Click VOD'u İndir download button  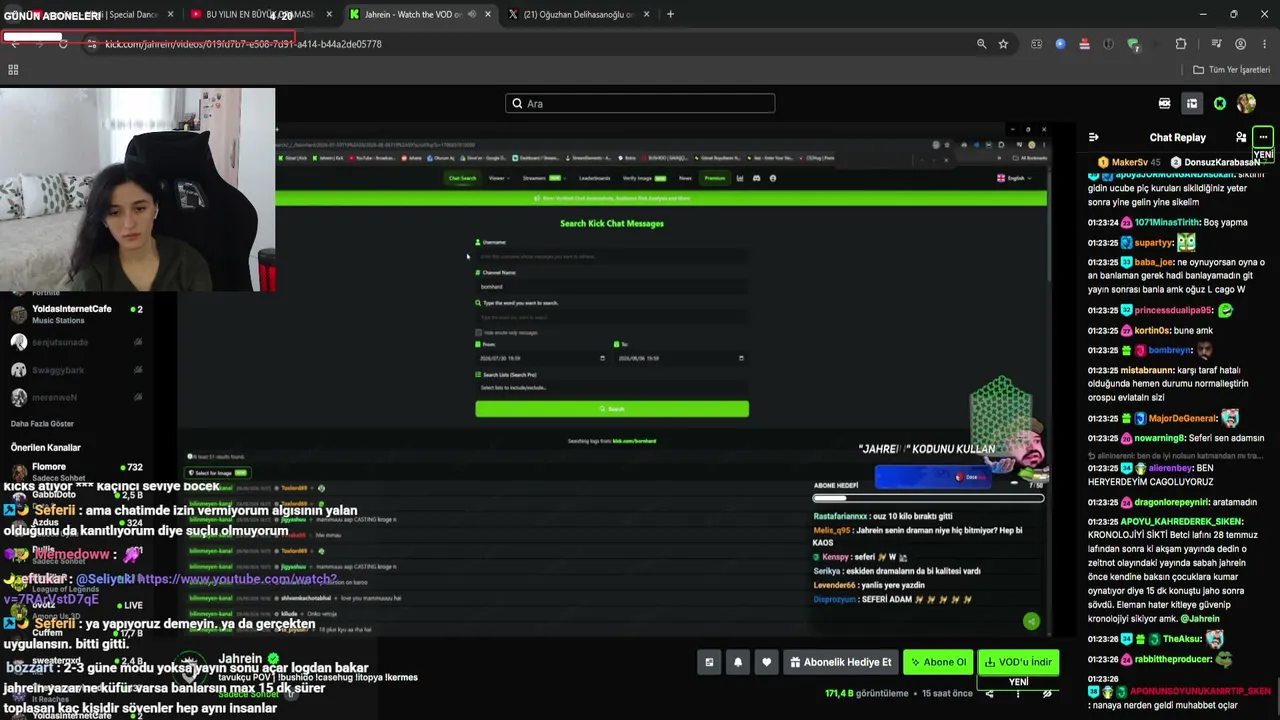[x=1018, y=662]
